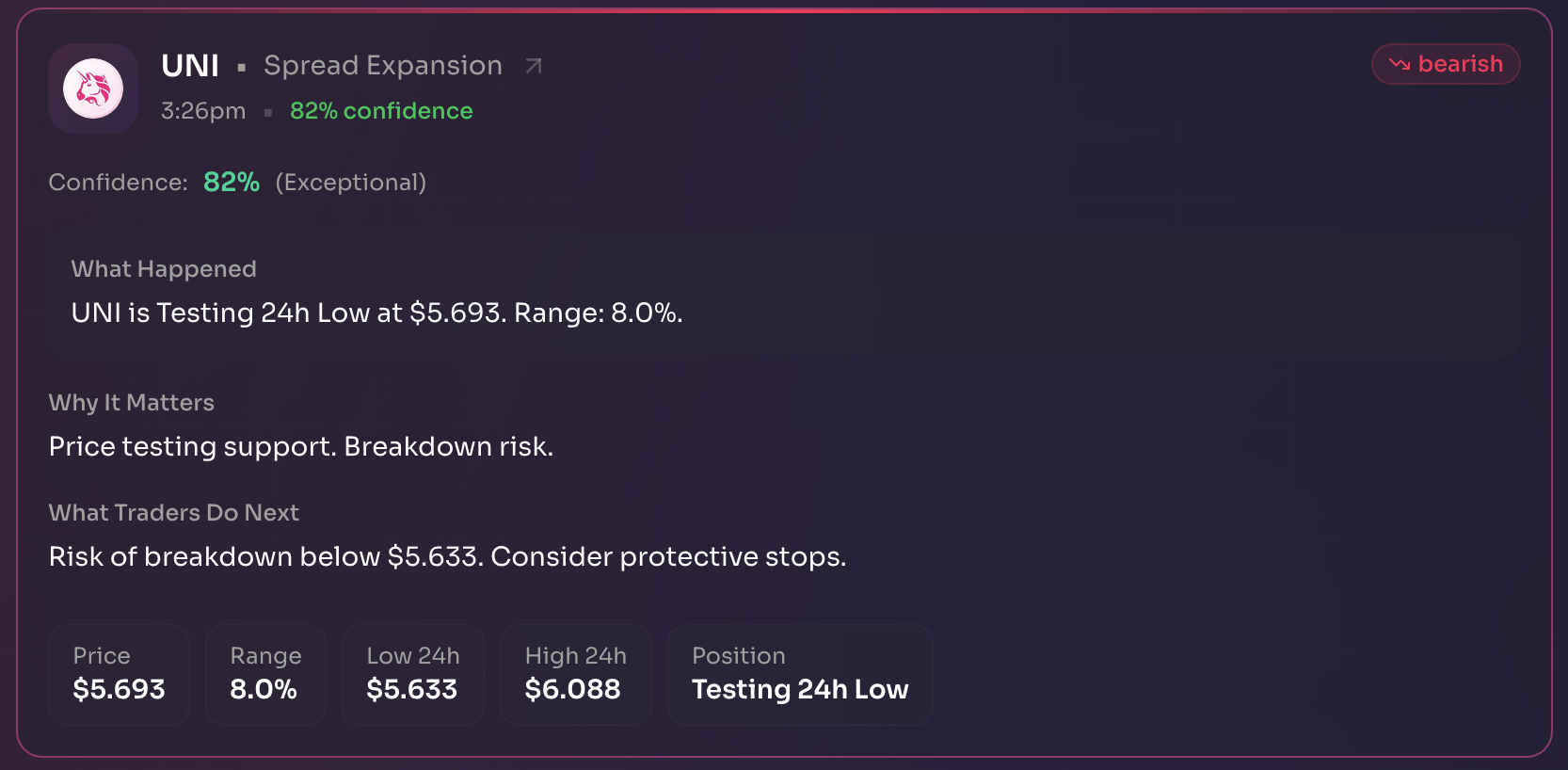
Task: Select the Price stat icon card
Action: [x=119, y=674]
